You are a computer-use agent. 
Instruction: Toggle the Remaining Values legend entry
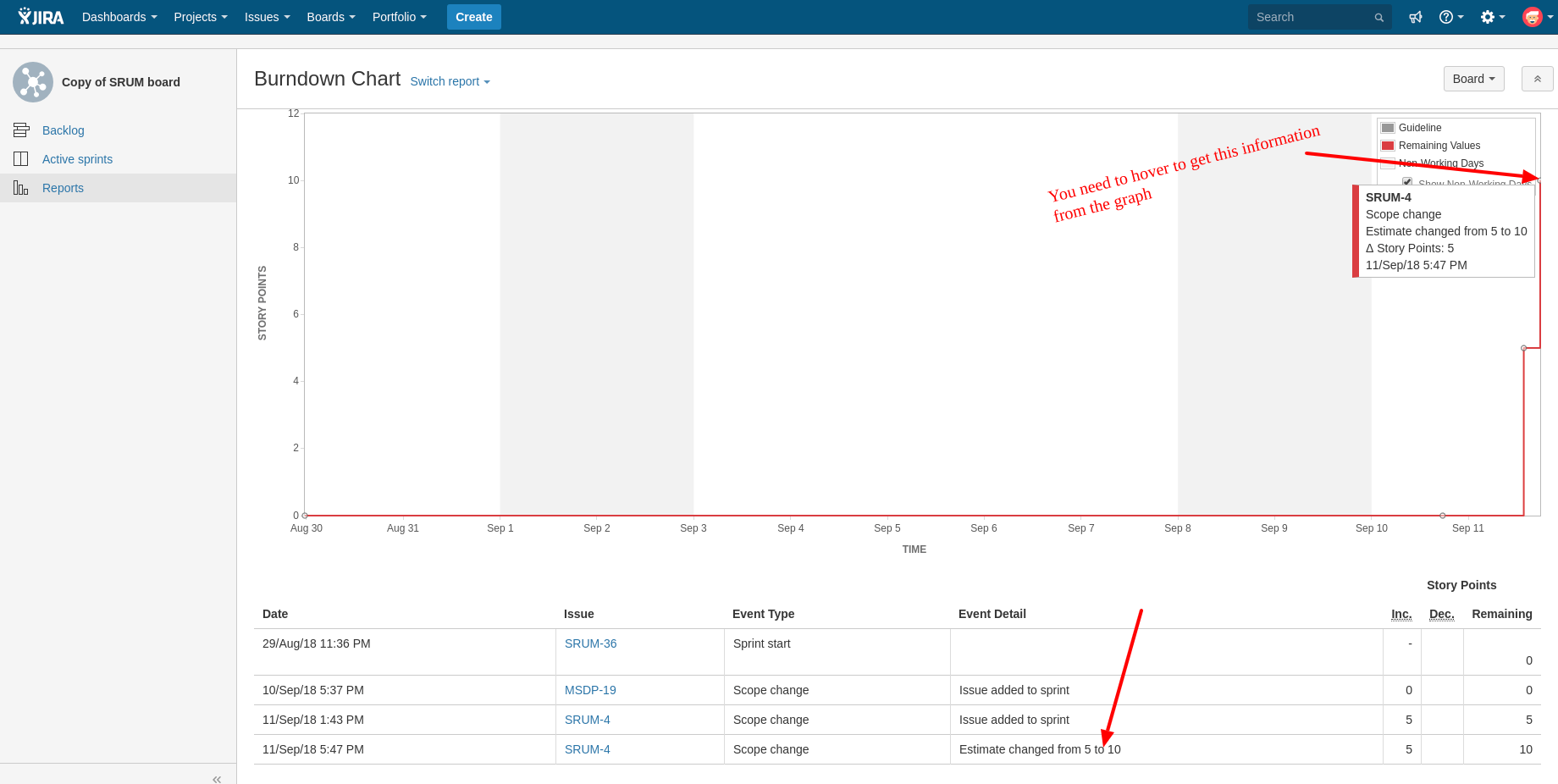[1441, 145]
